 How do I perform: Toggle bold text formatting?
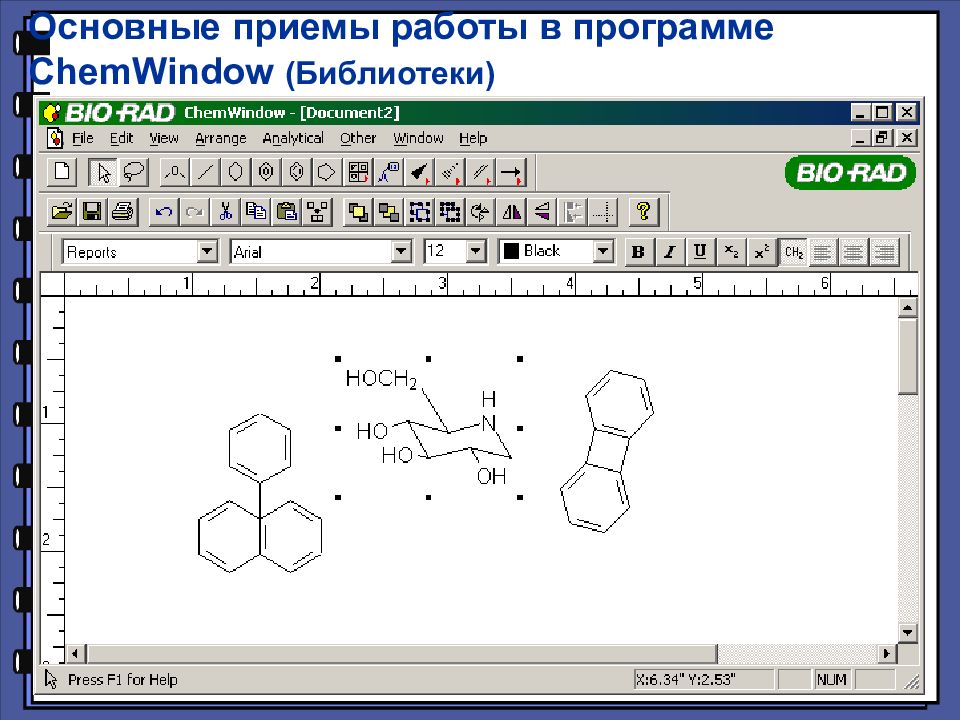[638, 251]
